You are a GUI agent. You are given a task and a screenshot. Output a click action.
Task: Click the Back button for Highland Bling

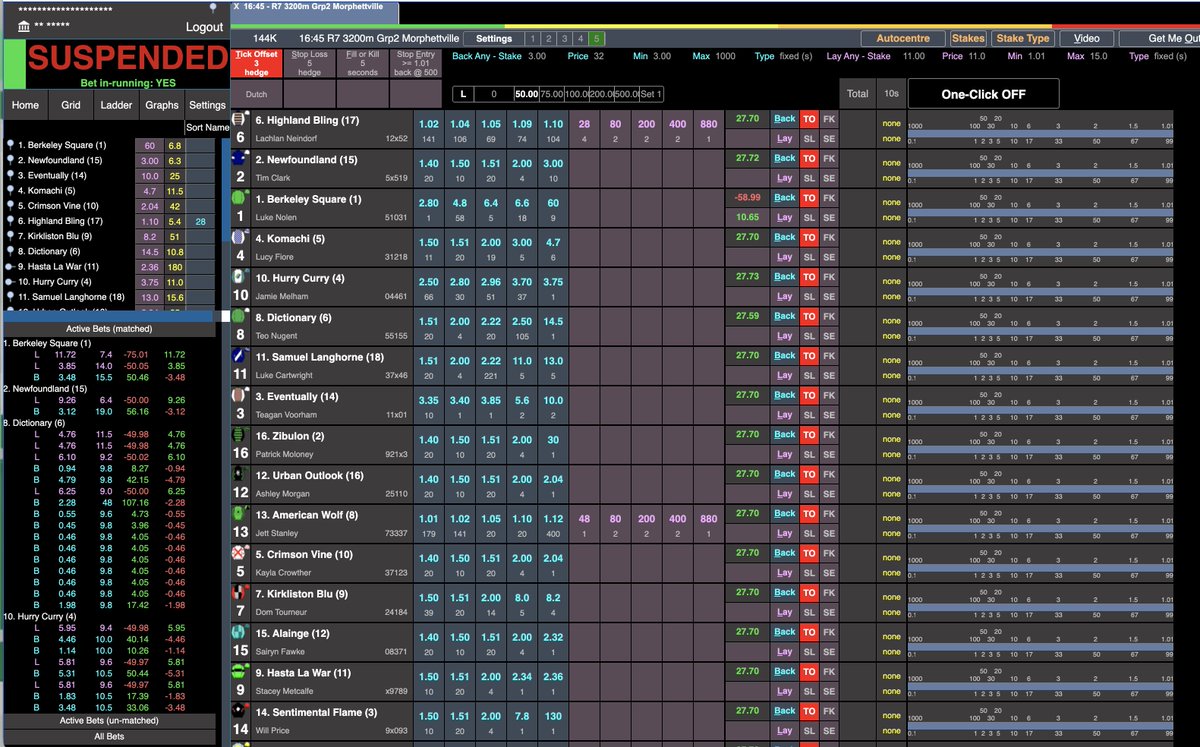[x=784, y=119]
